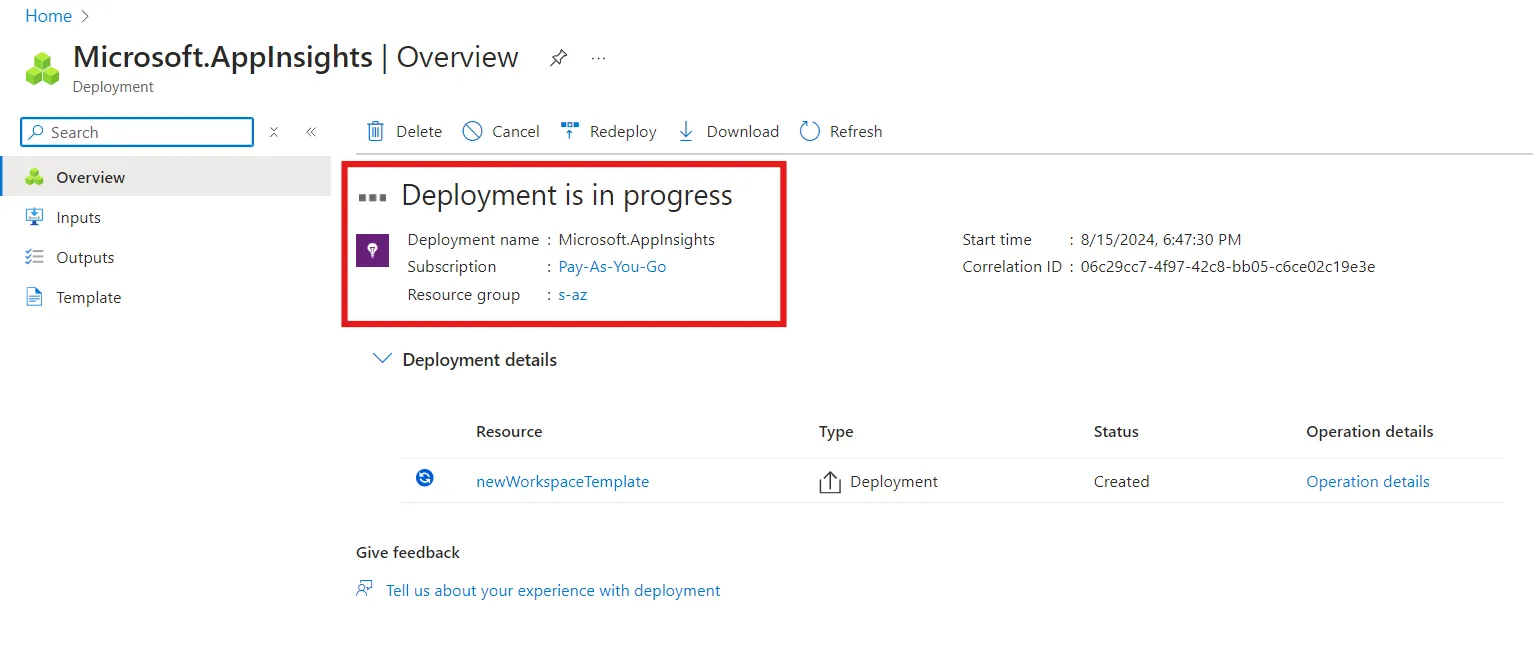Click the Status column header
This screenshot has width=1533, height=653.
pos(1116,432)
